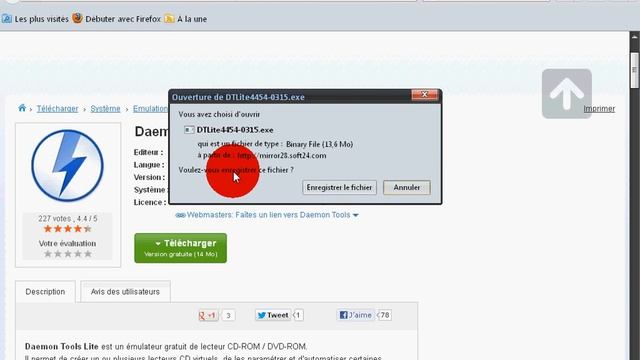The image size is (640, 360).
Task: Rate with the fifth Votre évaluation star
Action: 88,254
